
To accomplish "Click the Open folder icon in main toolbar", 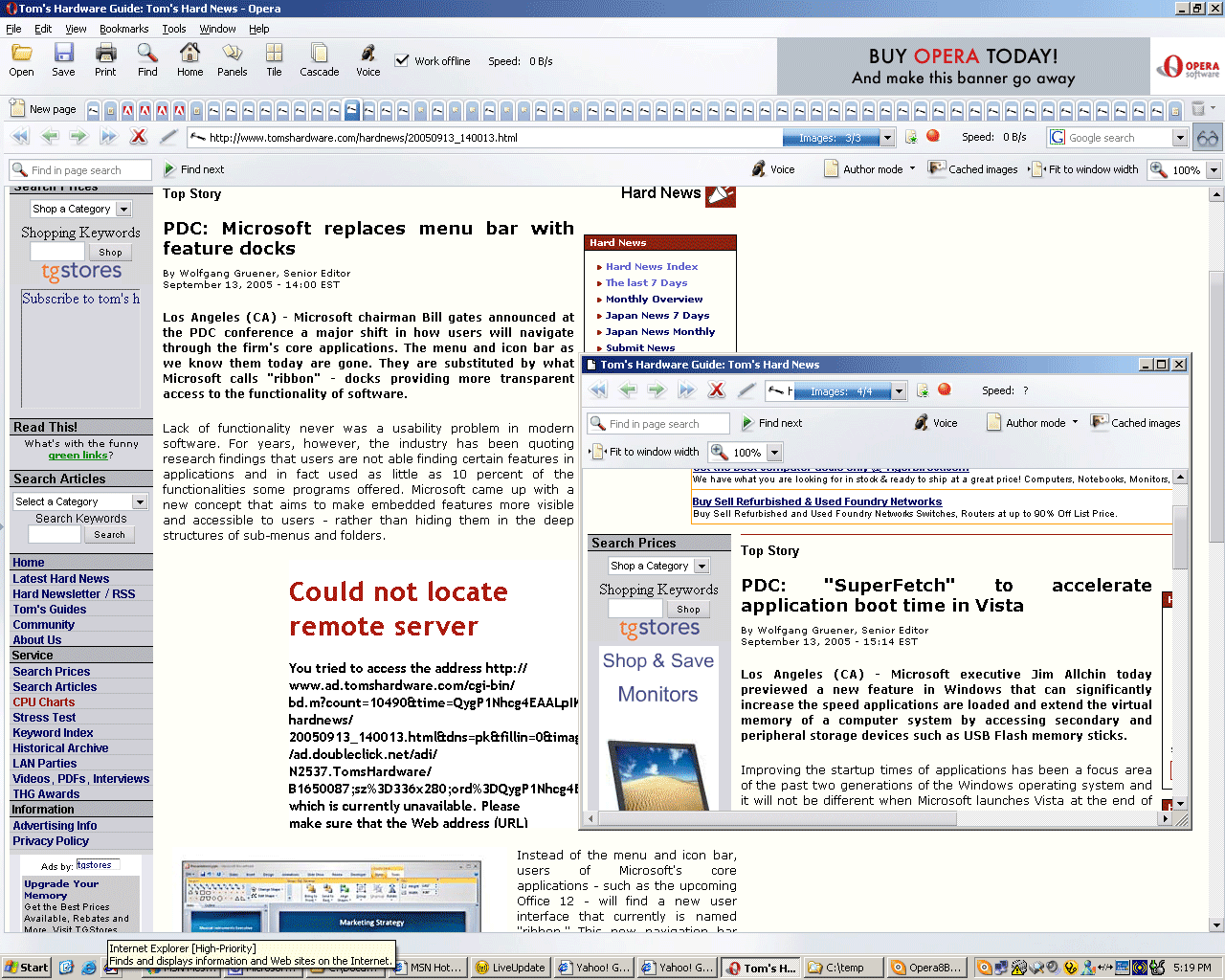I will click(21, 59).
